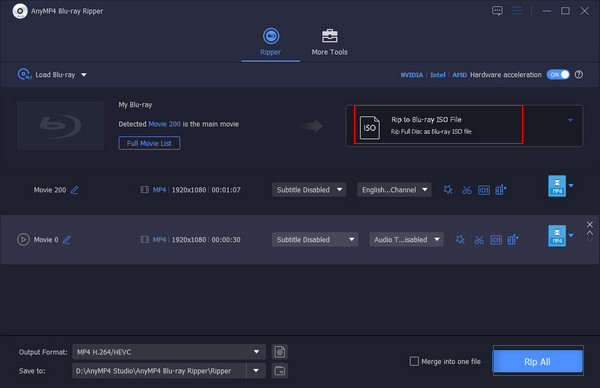
Task: Open the Output Format MP4 H.264/HEVC dropdown
Action: point(169,352)
